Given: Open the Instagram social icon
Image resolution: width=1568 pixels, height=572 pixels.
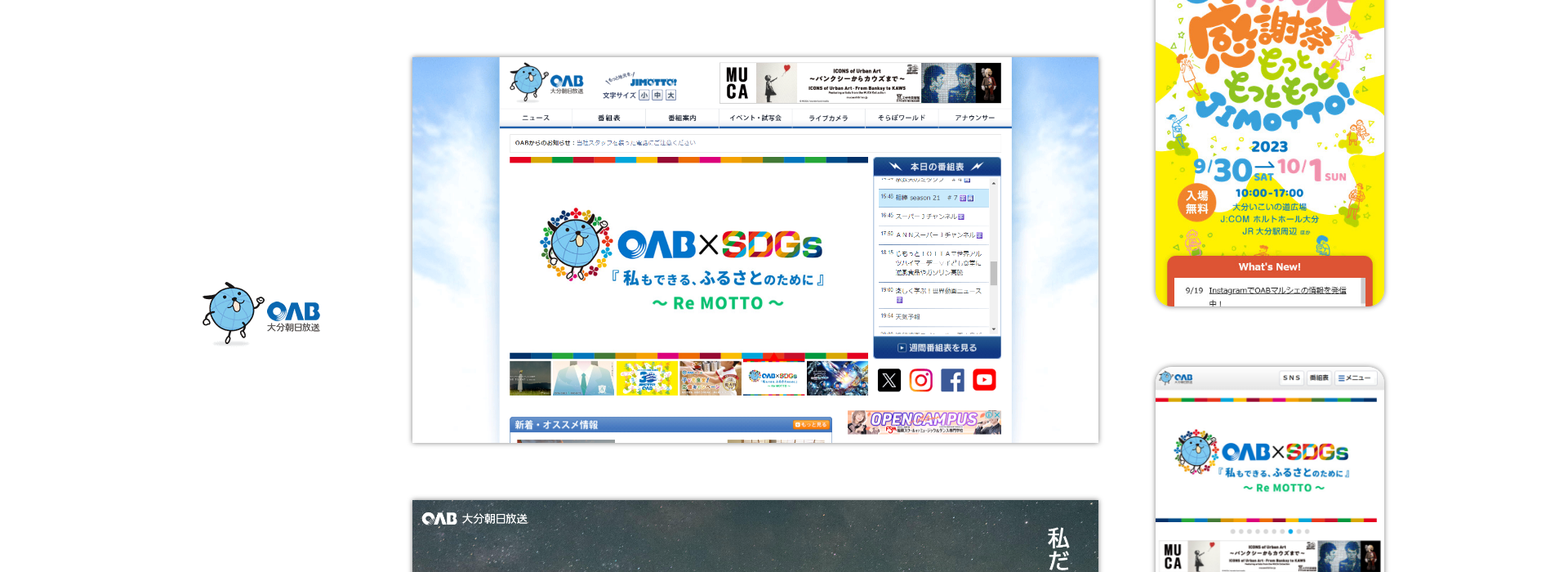Looking at the screenshot, I should pos(920,380).
